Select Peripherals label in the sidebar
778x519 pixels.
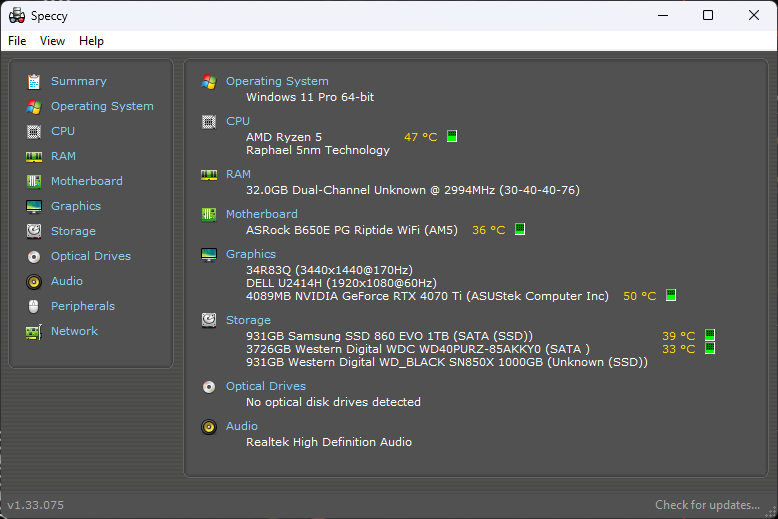click(83, 306)
